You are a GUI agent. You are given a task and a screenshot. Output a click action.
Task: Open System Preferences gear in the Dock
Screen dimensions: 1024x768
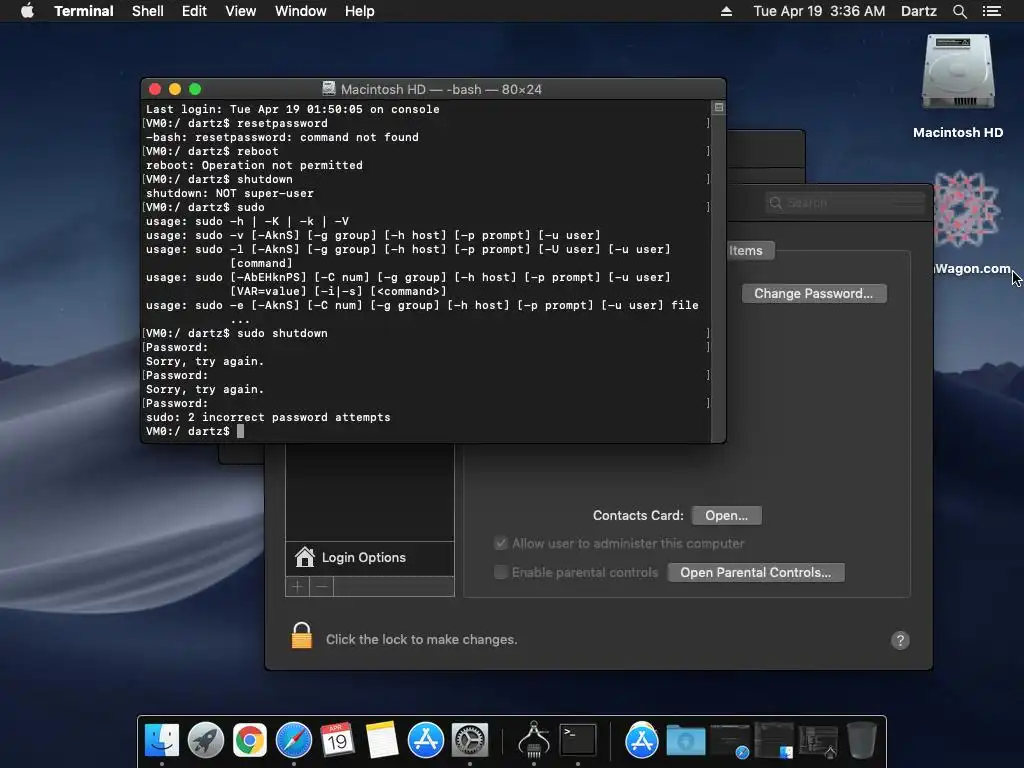[470, 741]
